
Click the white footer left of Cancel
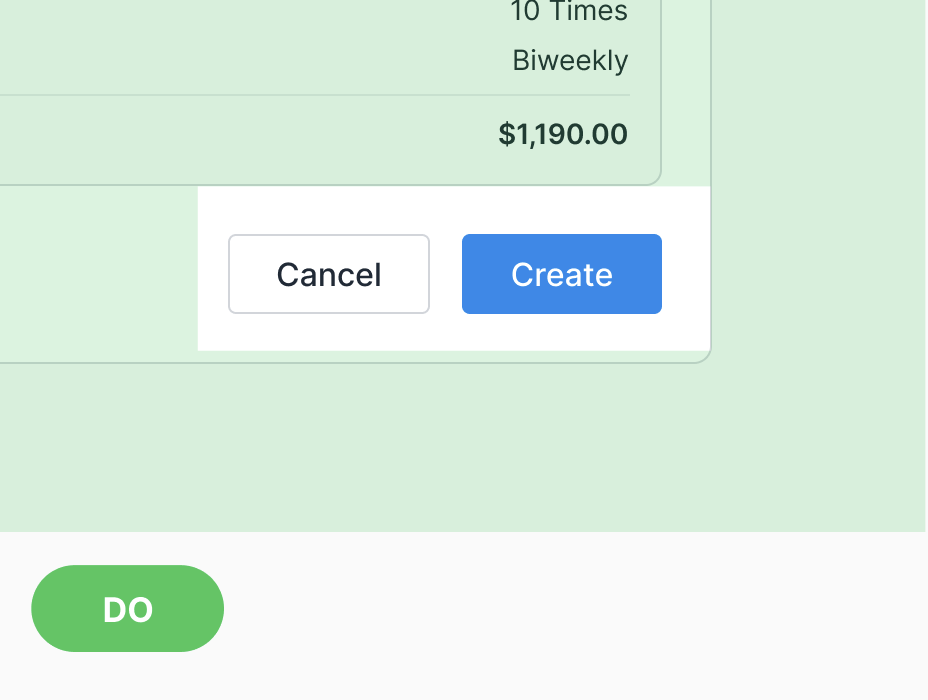pos(213,274)
